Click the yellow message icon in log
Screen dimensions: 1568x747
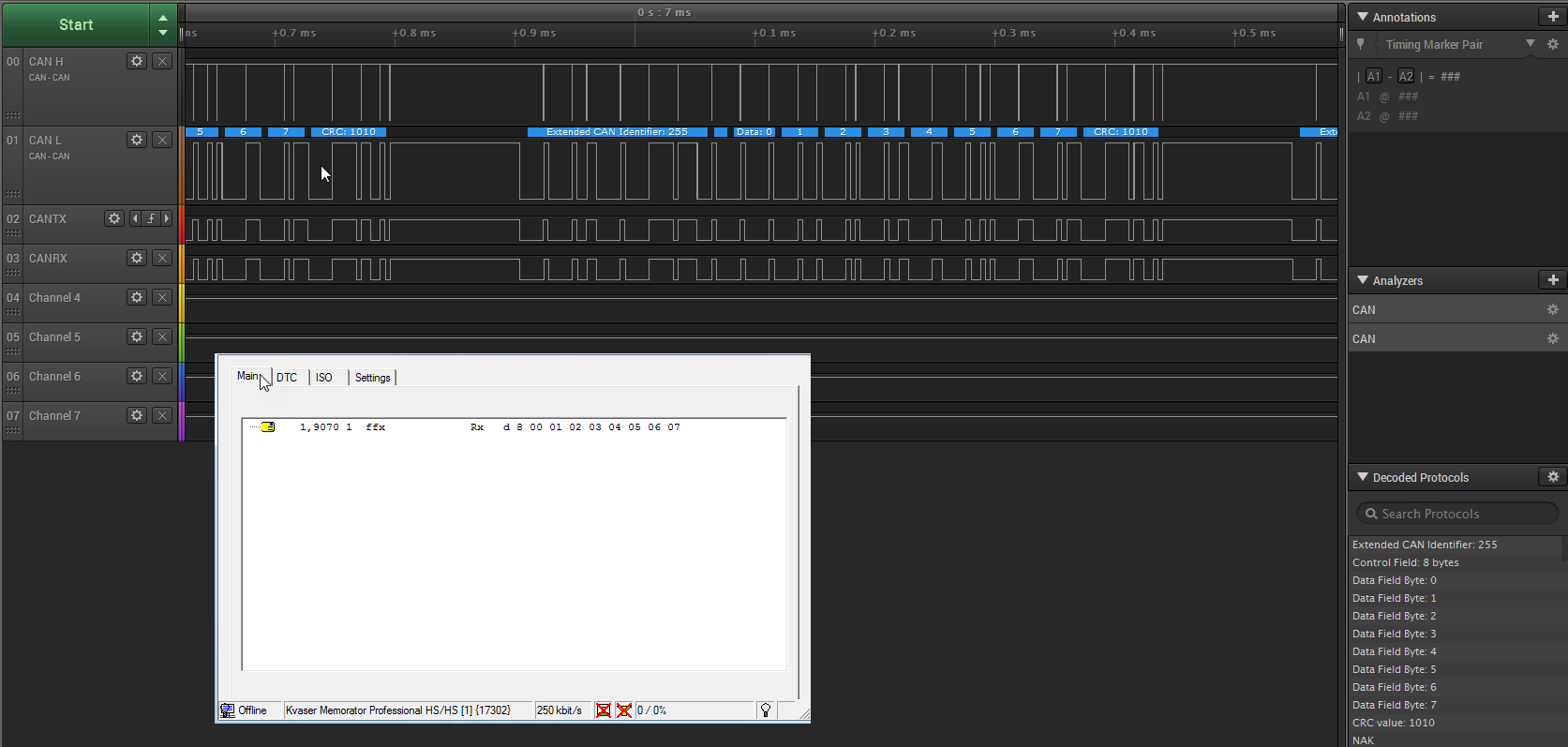click(268, 427)
